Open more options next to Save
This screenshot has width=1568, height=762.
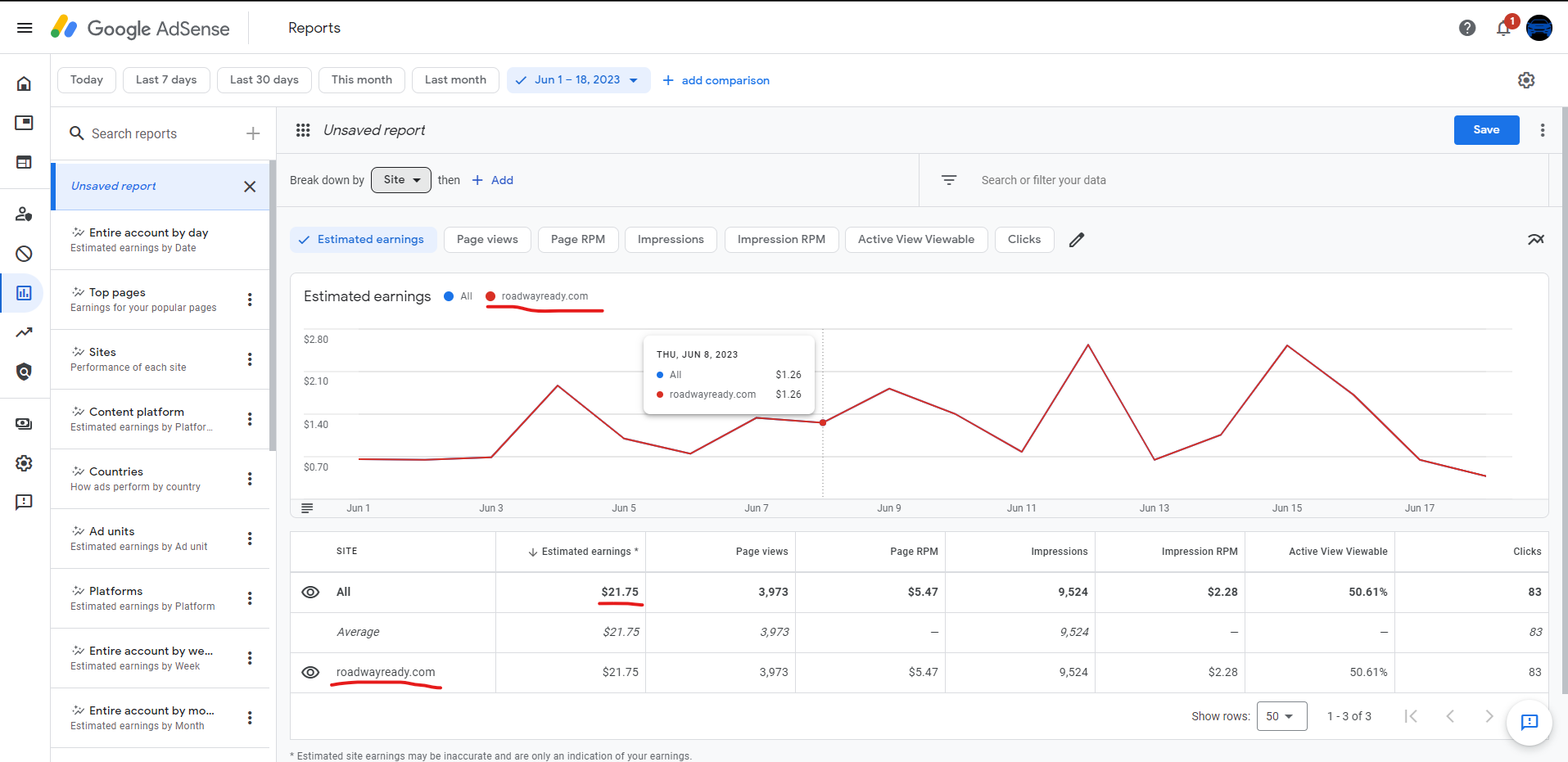pyautogui.click(x=1543, y=130)
